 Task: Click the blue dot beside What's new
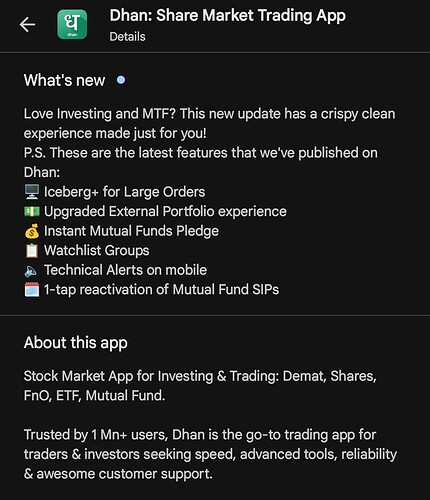pyautogui.click(x=121, y=80)
